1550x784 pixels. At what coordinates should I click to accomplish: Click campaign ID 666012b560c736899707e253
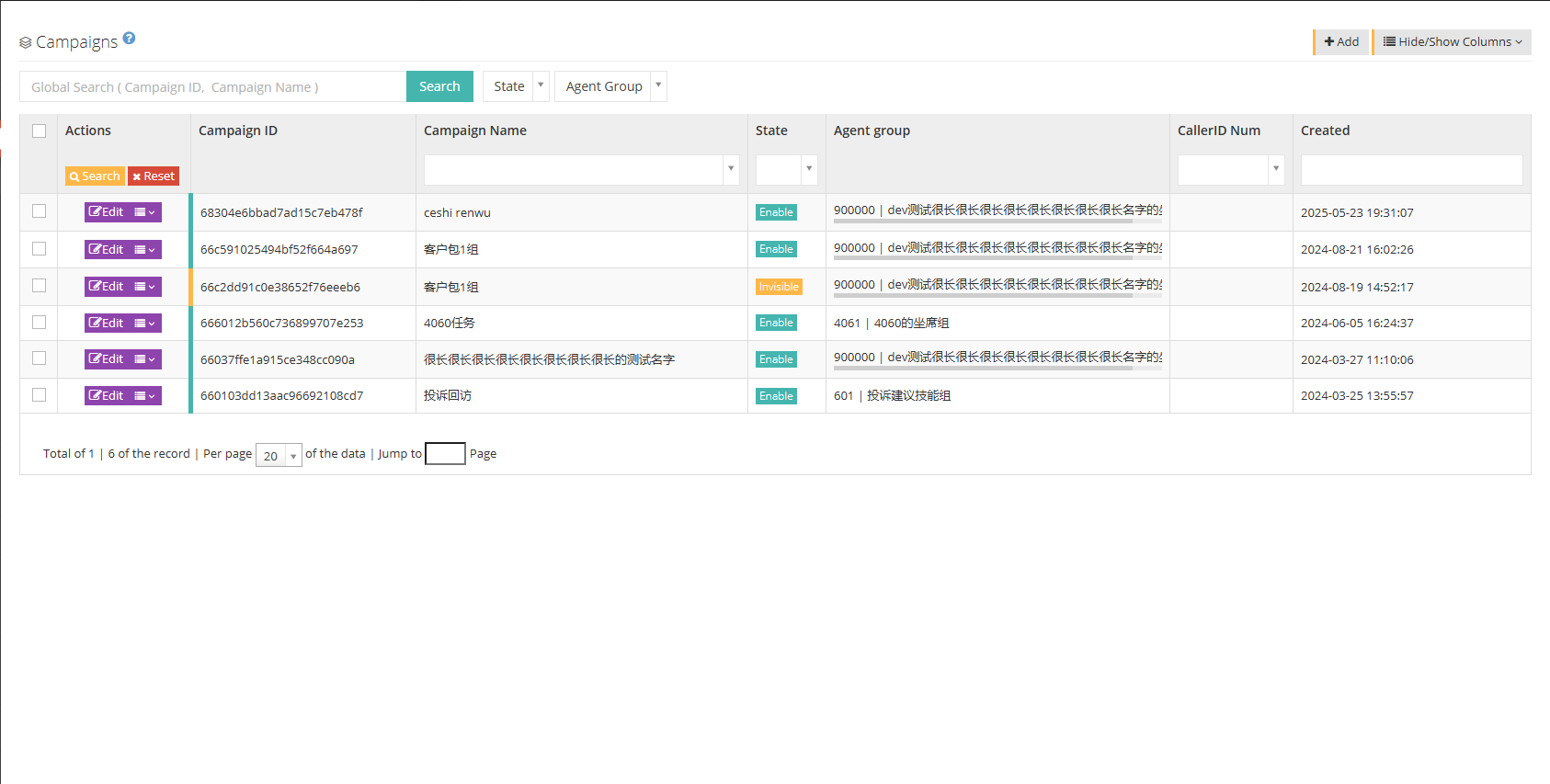(281, 323)
